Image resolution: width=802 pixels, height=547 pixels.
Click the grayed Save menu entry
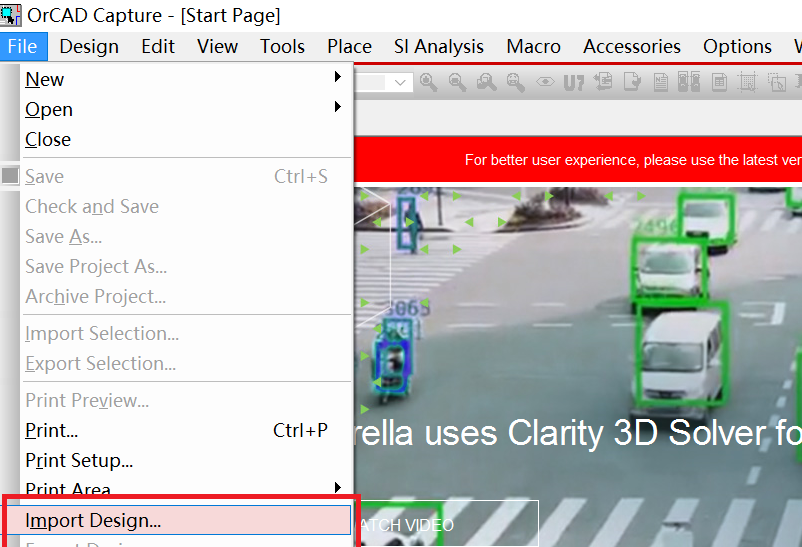click(187, 177)
